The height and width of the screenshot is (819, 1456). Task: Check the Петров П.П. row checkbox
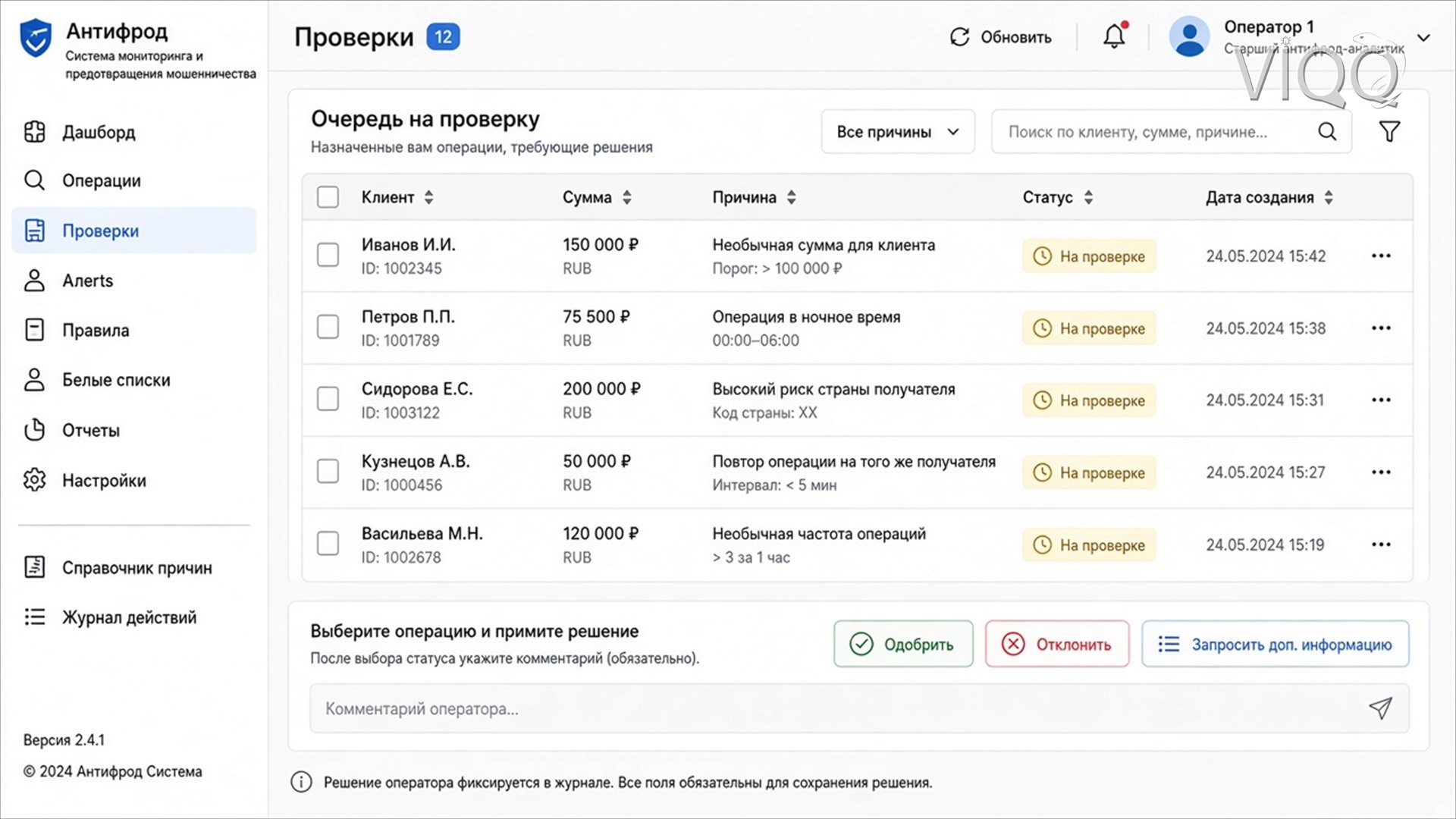tap(328, 327)
